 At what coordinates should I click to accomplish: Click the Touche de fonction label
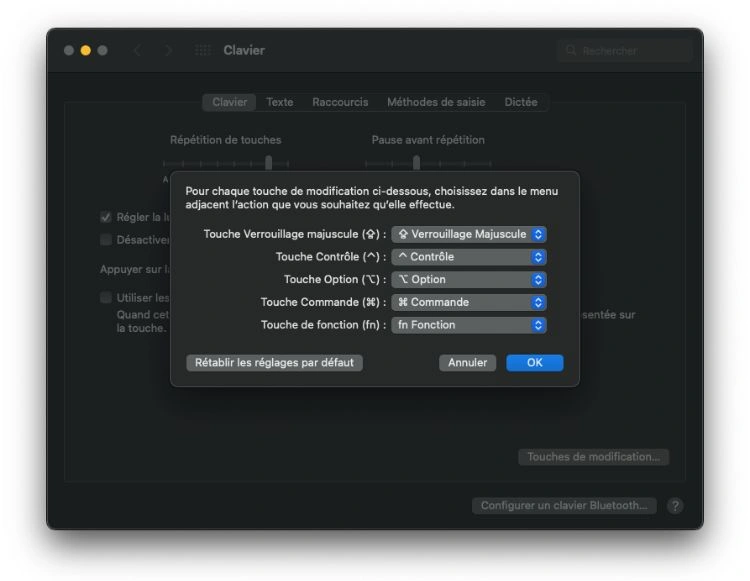click(323, 325)
